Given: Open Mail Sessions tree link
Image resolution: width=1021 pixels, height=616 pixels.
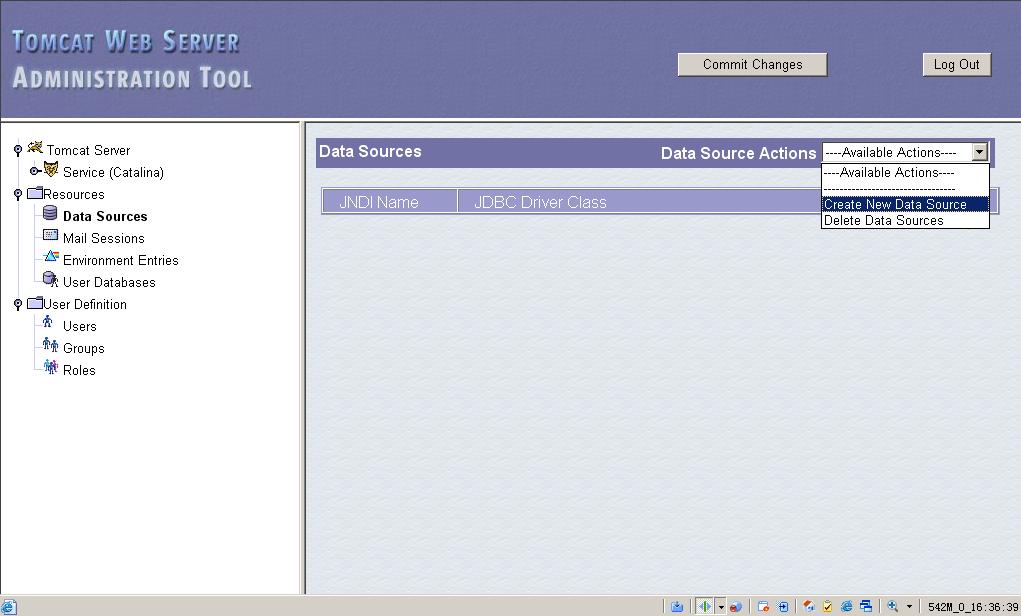Looking at the screenshot, I should pyautogui.click(x=104, y=238).
